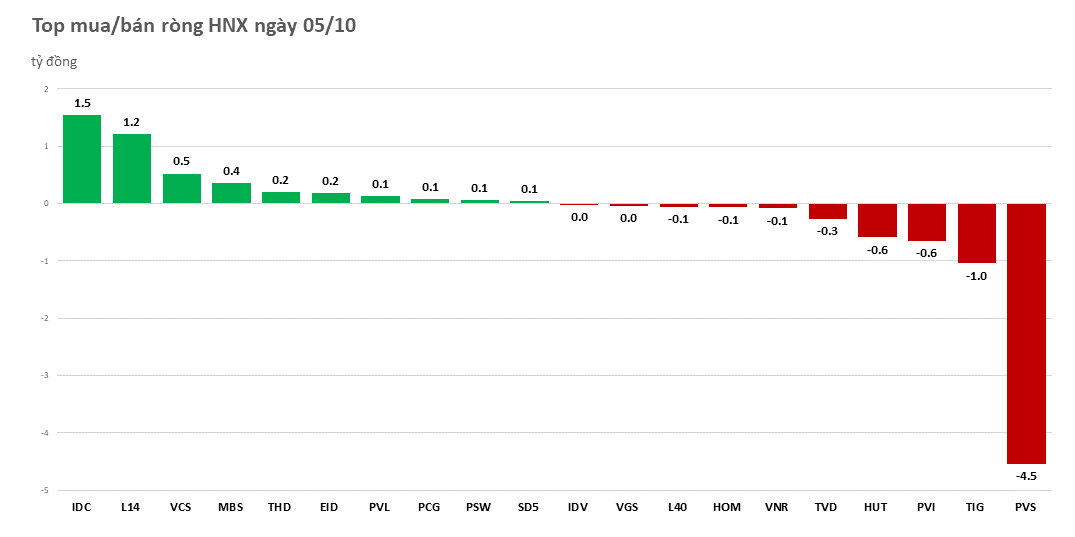Click the red TVD bar
This screenshot has height=537, width=1075.
(x=827, y=211)
